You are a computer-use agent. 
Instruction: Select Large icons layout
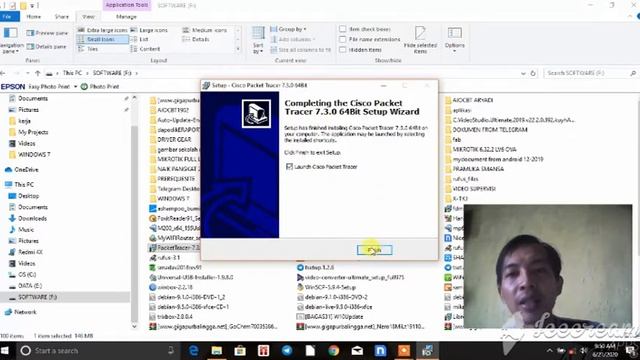[x=149, y=30]
